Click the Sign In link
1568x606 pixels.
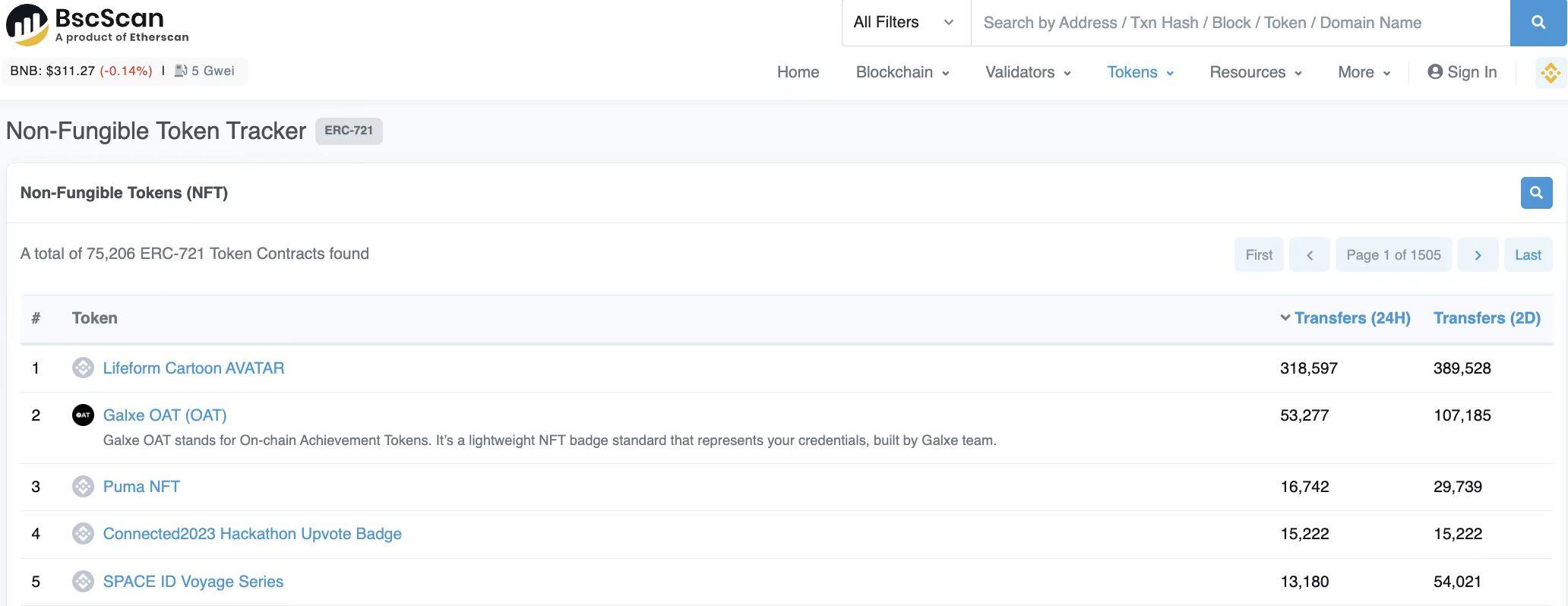coord(1462,72)
